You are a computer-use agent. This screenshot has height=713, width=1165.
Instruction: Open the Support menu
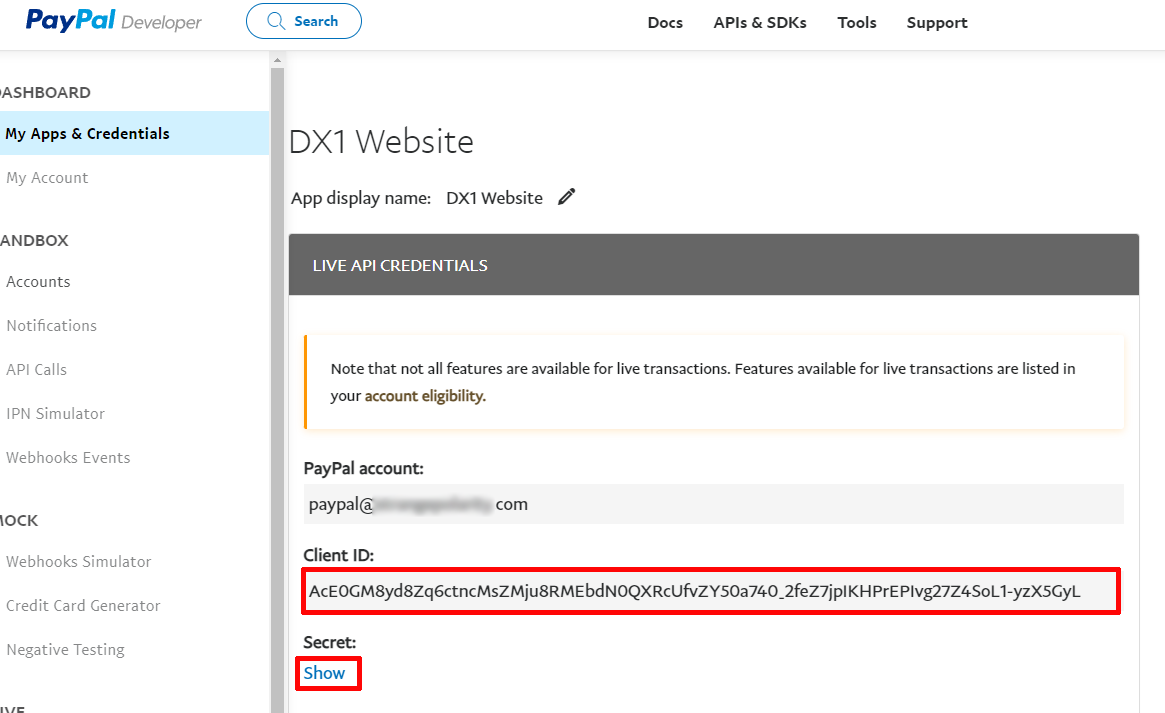937,23
